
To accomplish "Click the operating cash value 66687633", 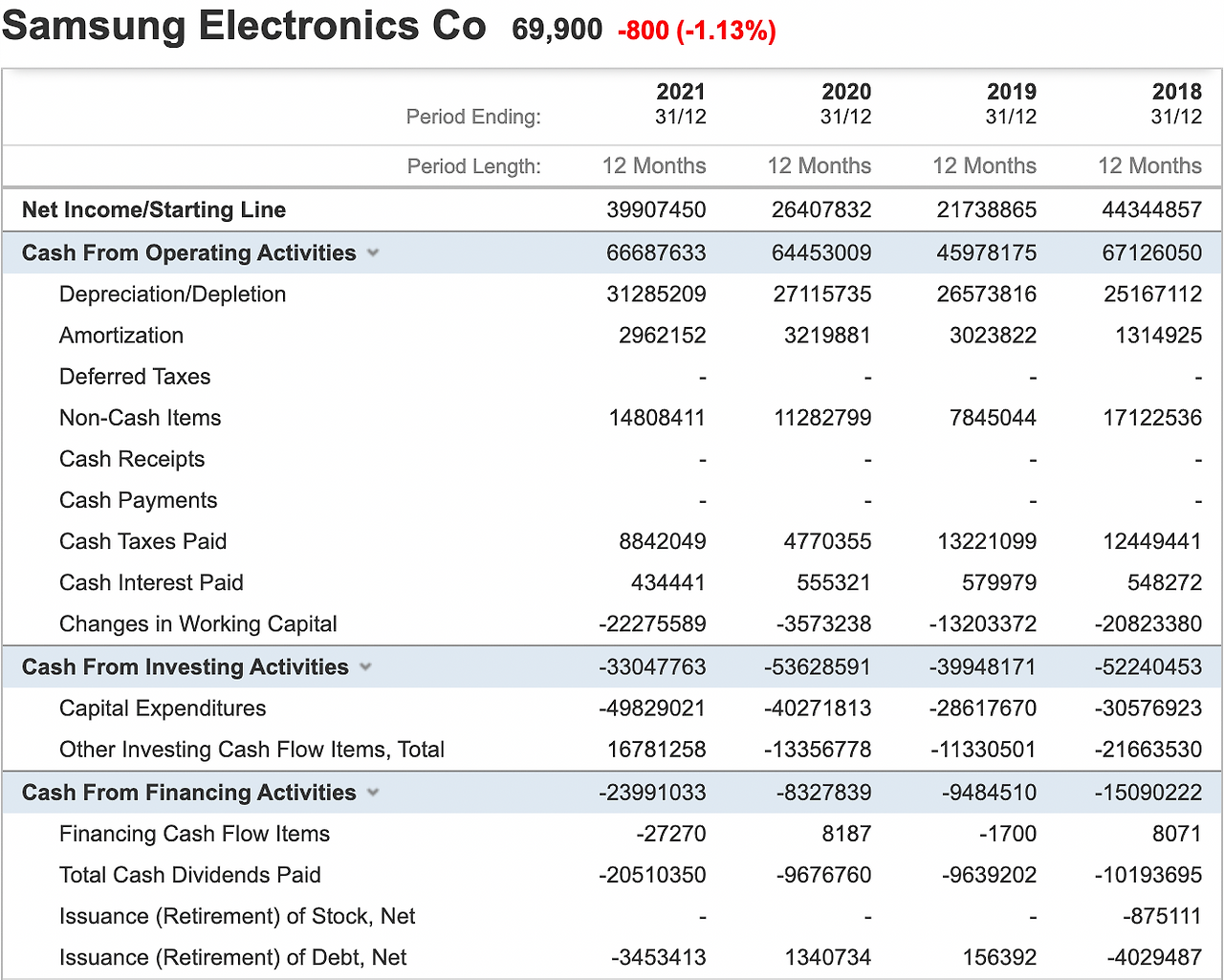I will (x=656, y=252).
